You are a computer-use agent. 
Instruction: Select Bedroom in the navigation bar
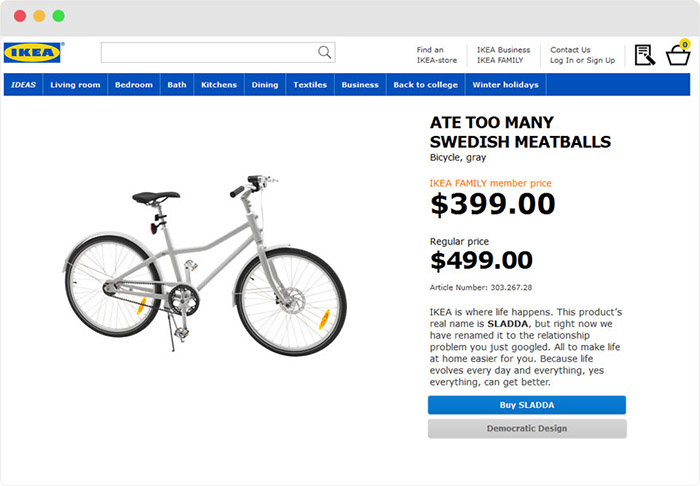(x=134, y=85)
